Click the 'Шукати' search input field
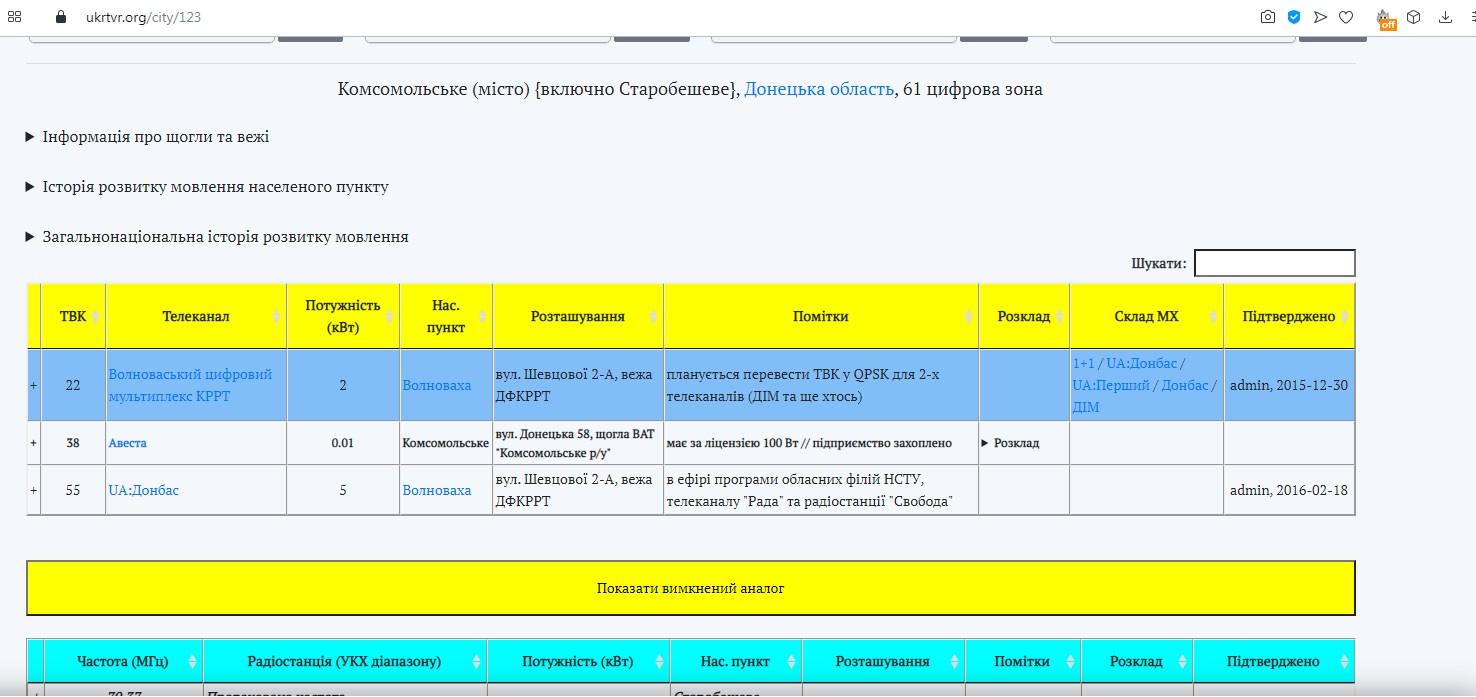1476x697 pixels. 1274,263
